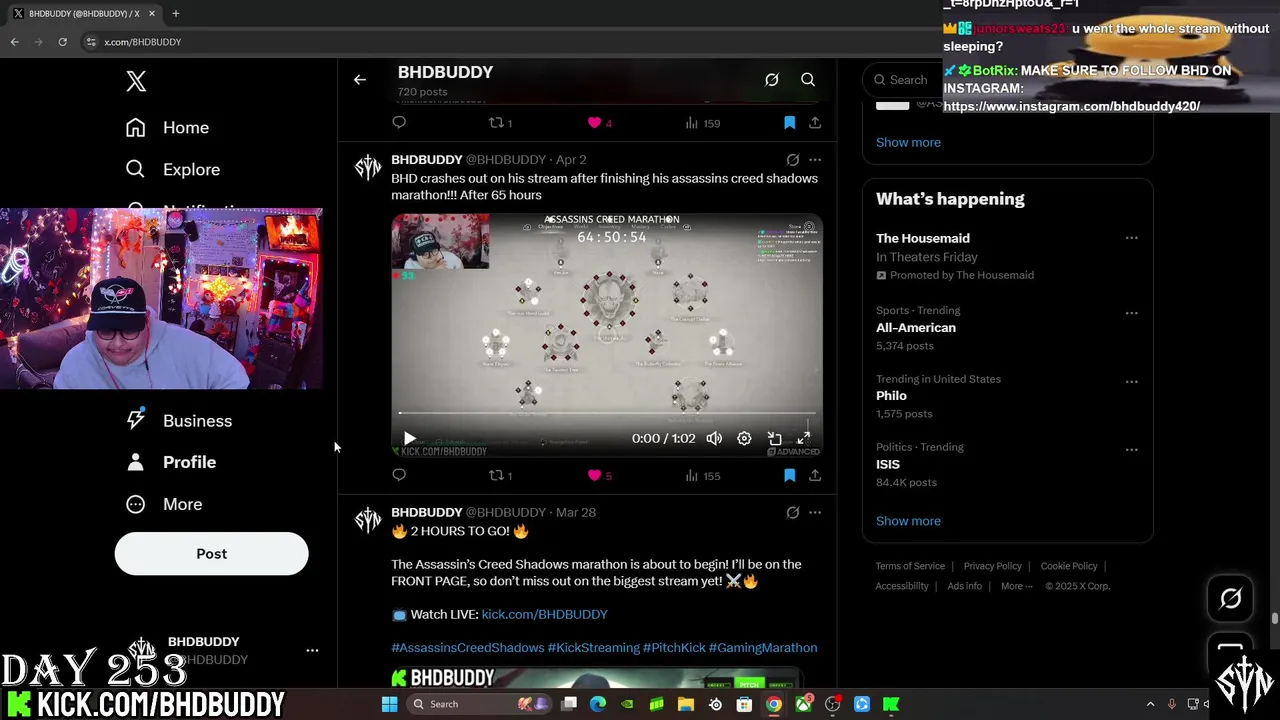1280x720 pixels.
Task: Open Cookie Policy link
Action: click(1068, 566)
